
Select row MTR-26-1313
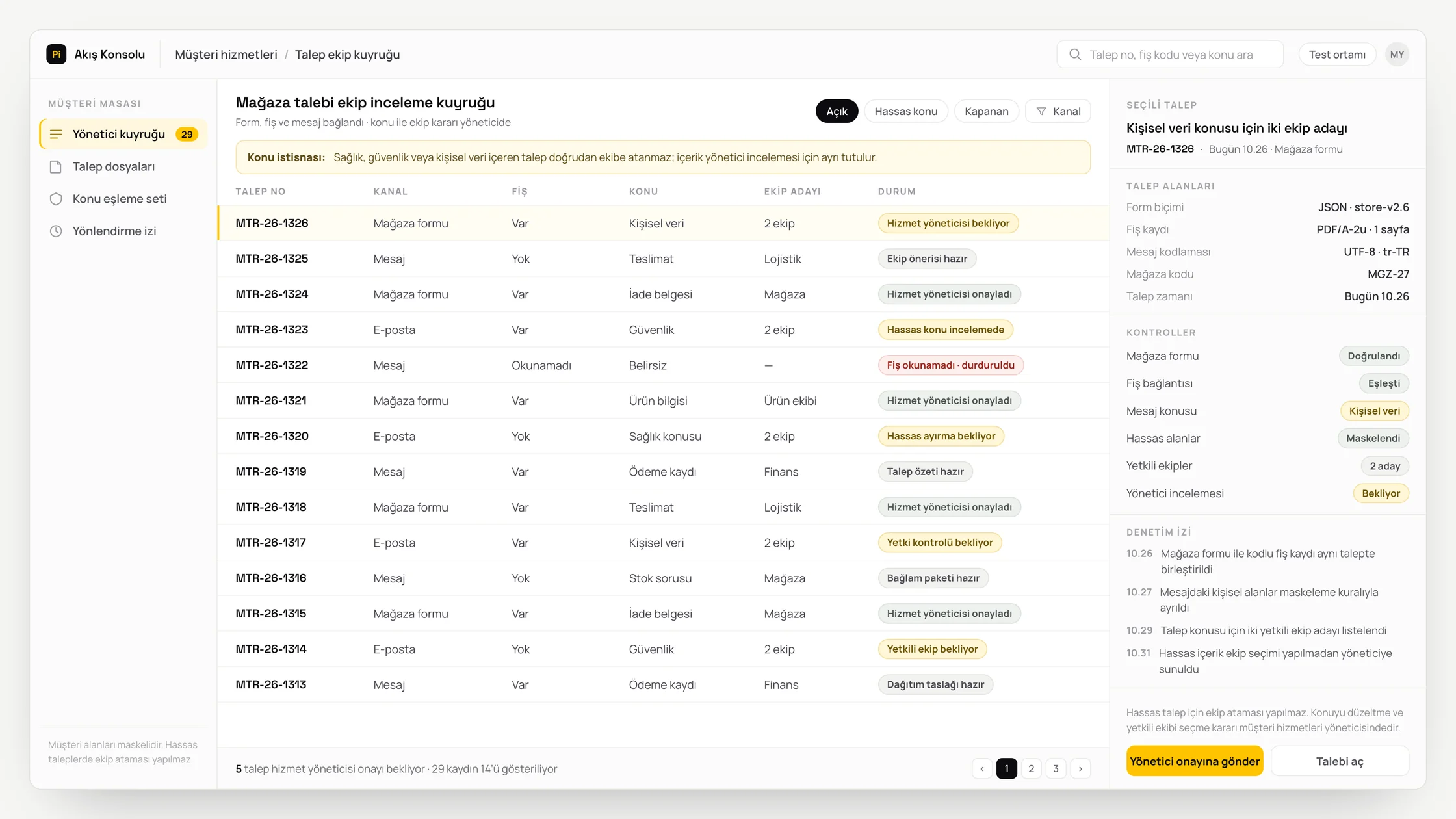click(663, 685)
